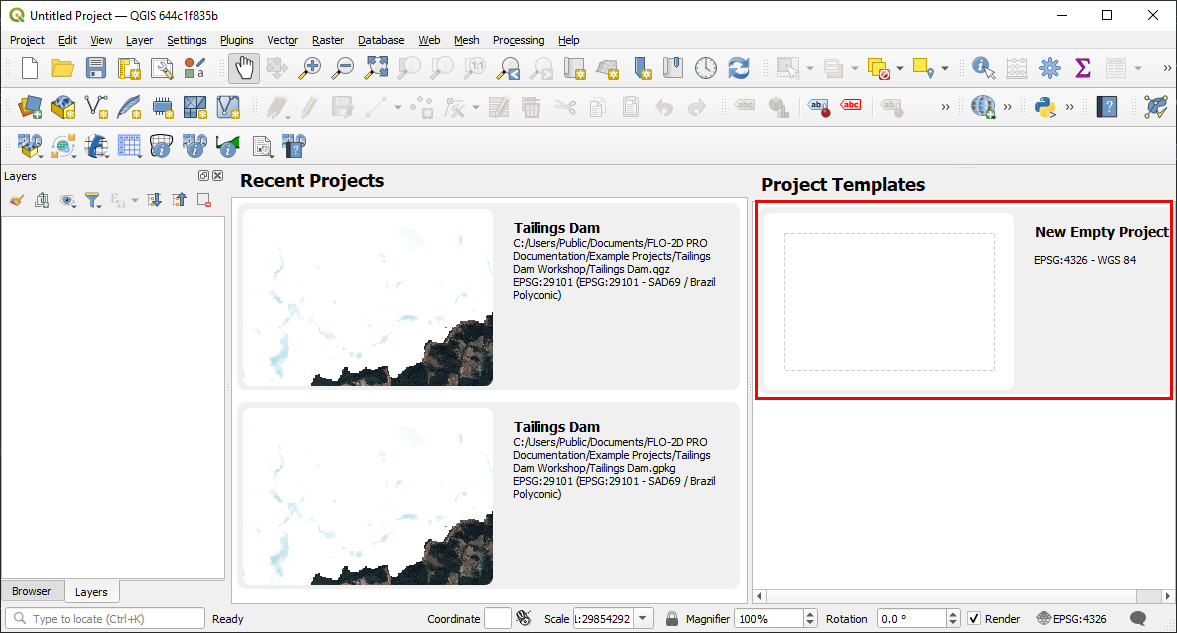1177x633 pixels.
Task: Open the Temporal Controller clock panel
Action: point(706,68)
